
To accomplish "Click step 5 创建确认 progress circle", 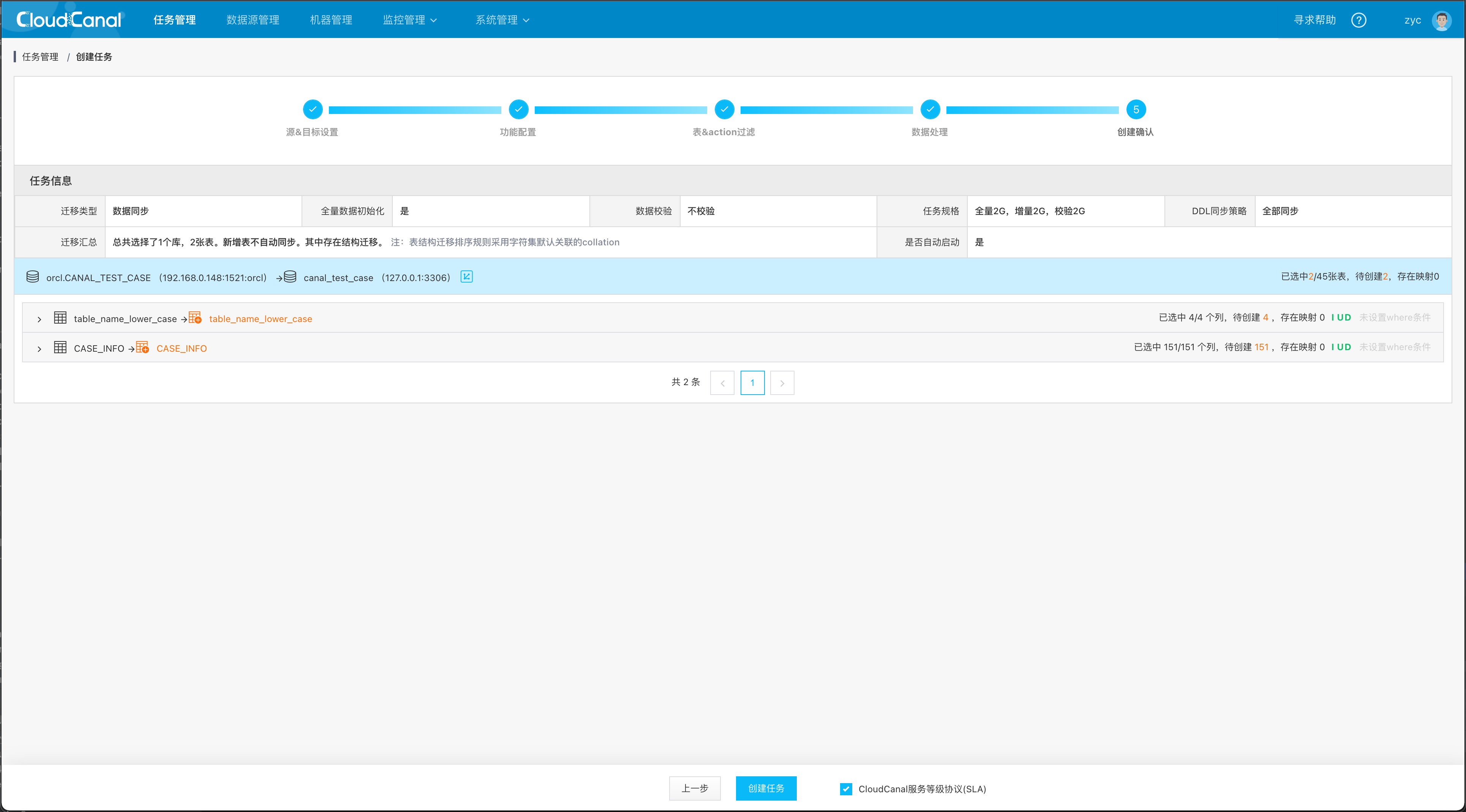I will (x=1135, y=109).
